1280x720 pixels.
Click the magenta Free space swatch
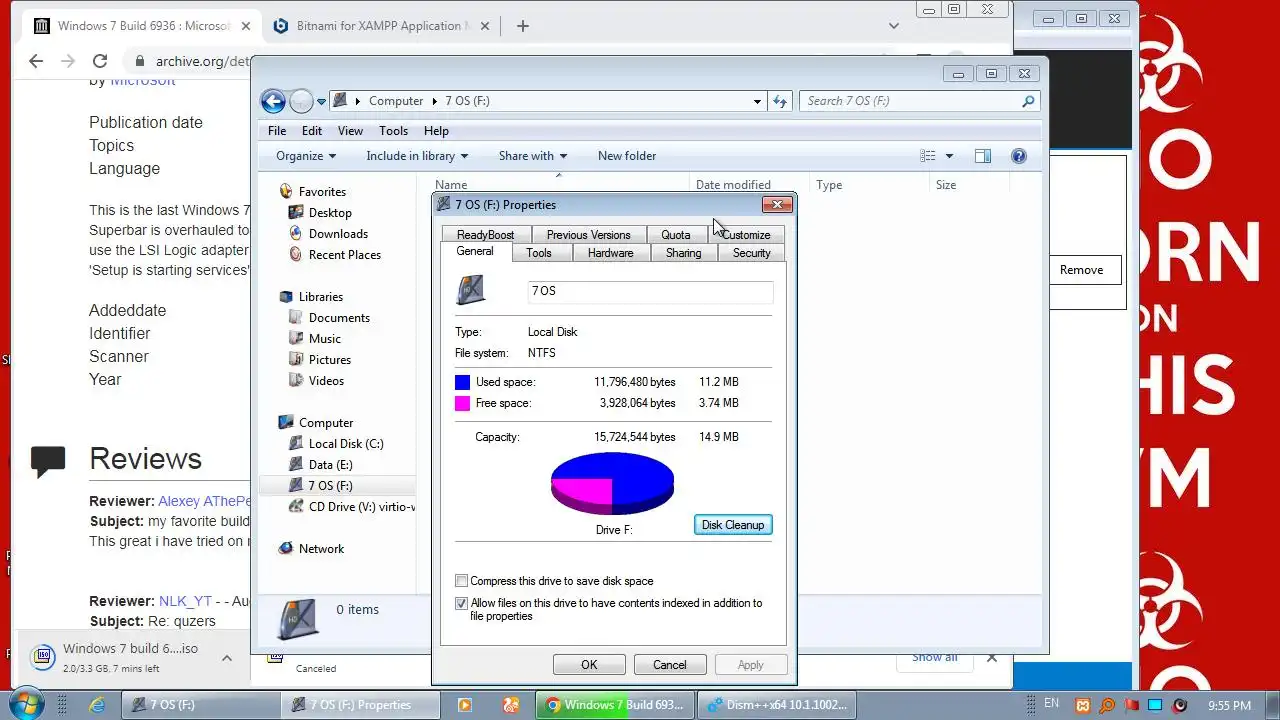point(462,403)
